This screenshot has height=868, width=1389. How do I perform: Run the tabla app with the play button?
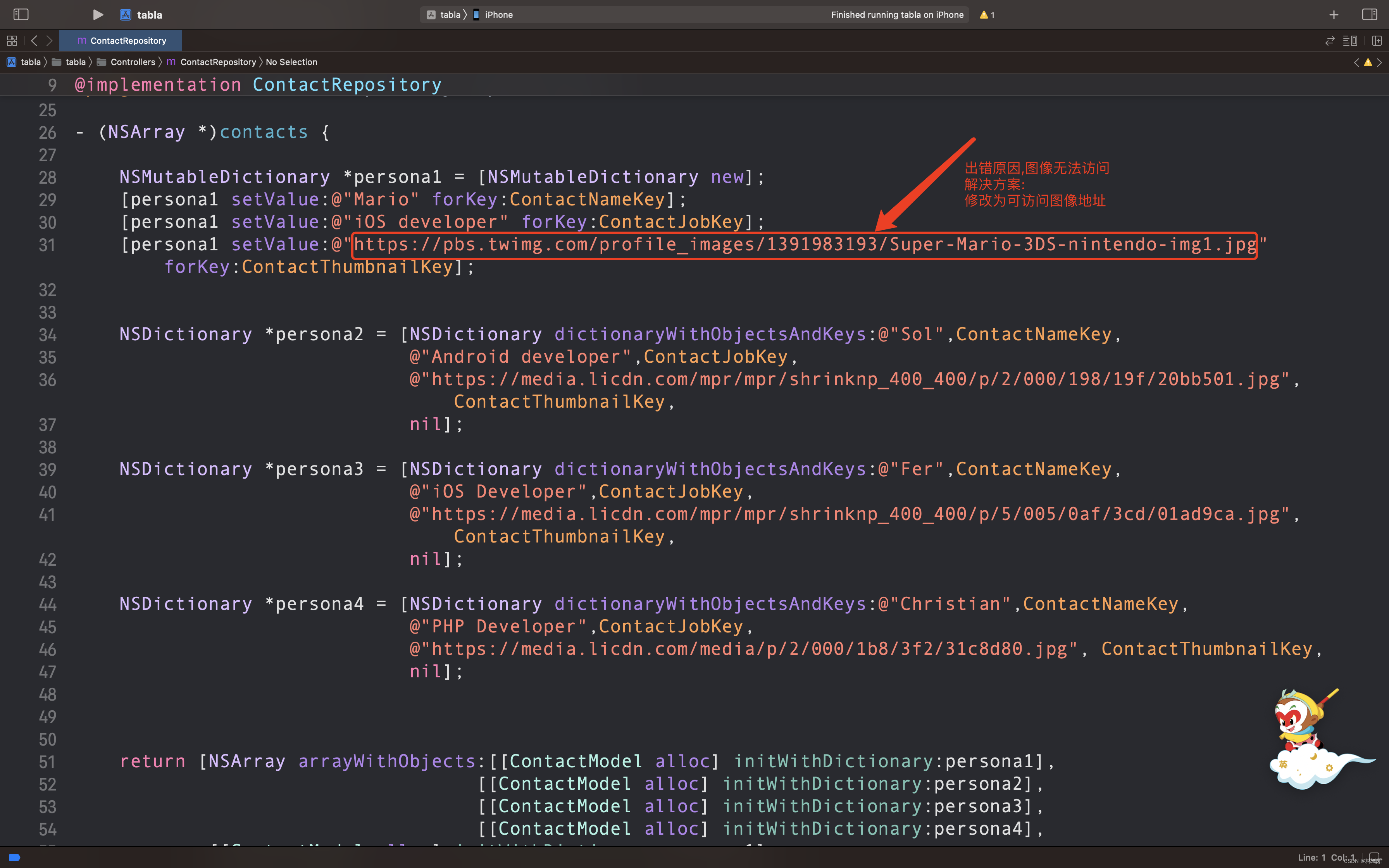pyautogui.click(x=98, y=14)
